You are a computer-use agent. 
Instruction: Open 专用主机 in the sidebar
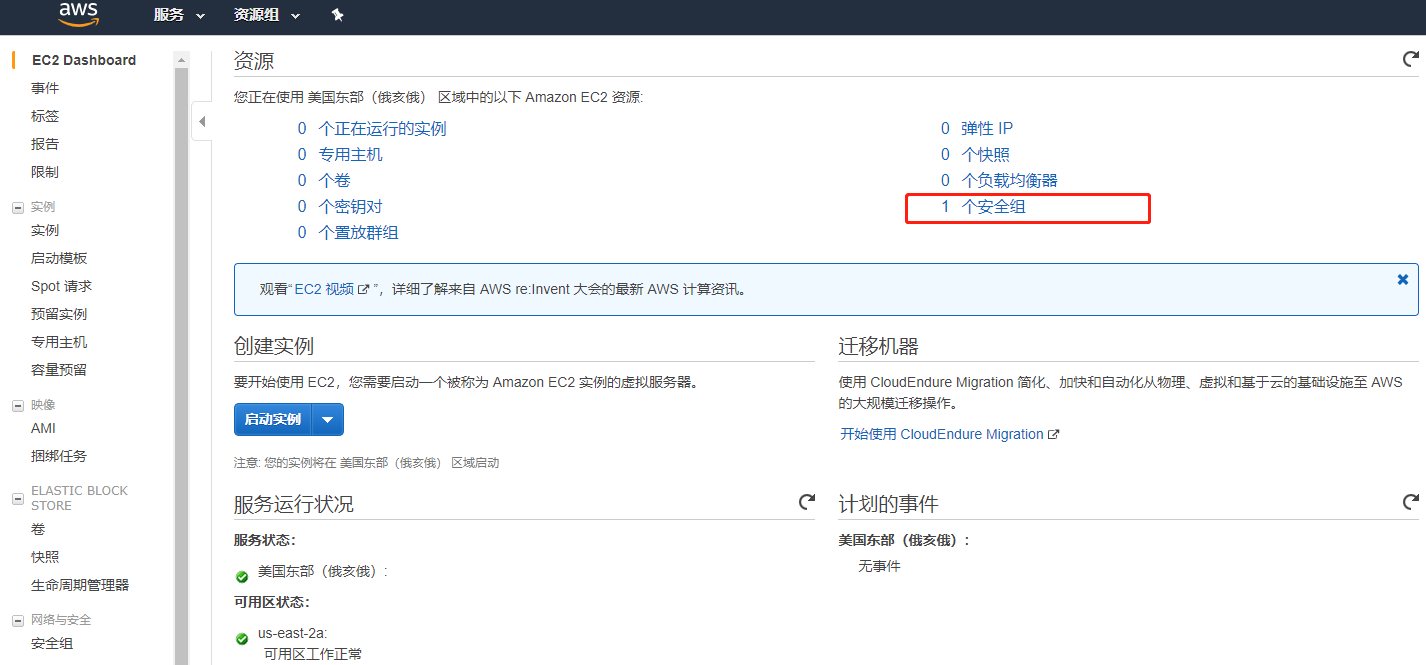[59, 342]
